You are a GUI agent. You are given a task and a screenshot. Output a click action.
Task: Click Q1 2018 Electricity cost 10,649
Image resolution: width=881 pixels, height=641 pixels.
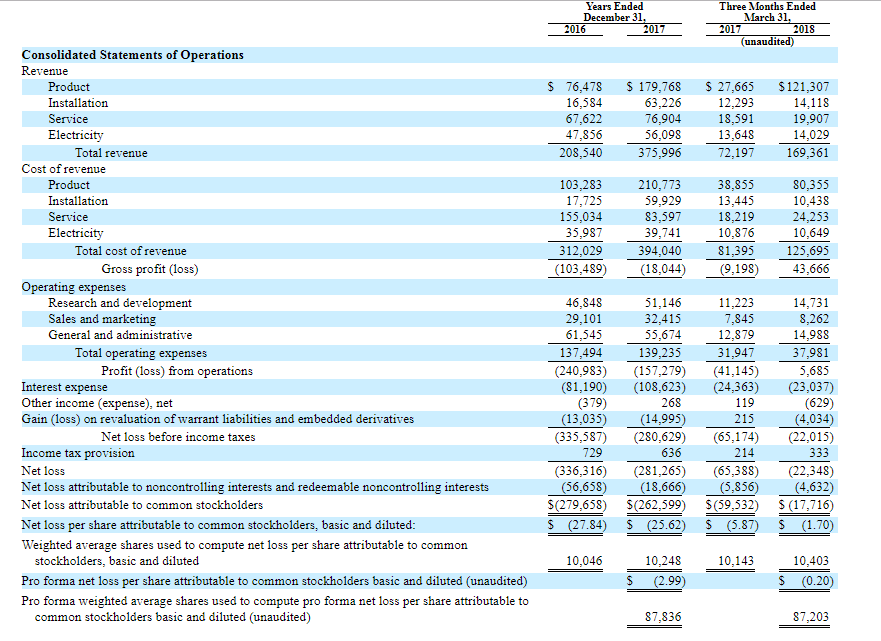[811, 233]
